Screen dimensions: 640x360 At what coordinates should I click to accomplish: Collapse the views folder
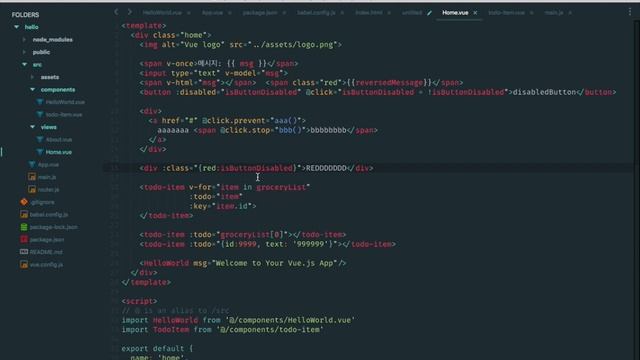click(x=32, y=127)
